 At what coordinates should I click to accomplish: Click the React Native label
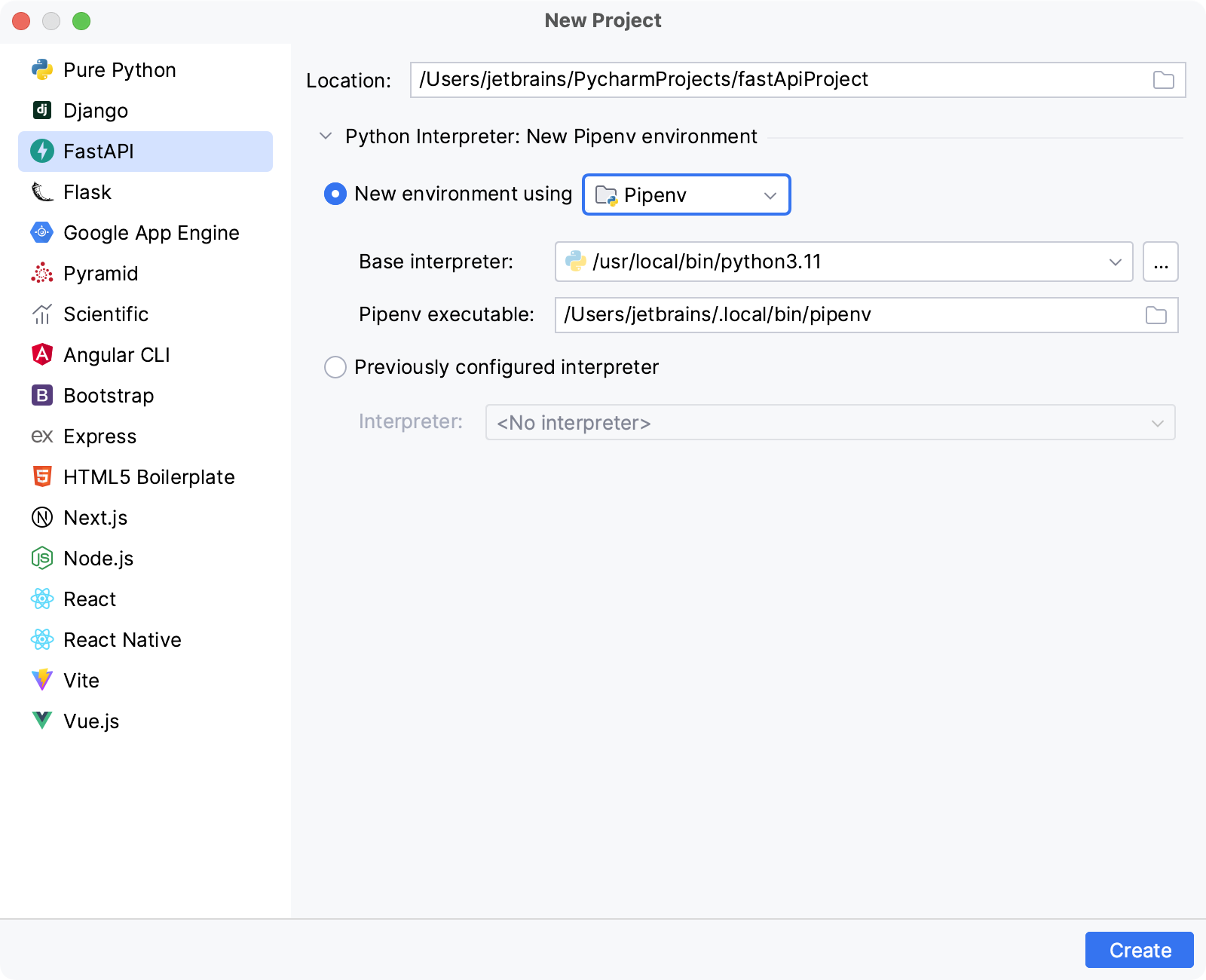pos(123,640)
